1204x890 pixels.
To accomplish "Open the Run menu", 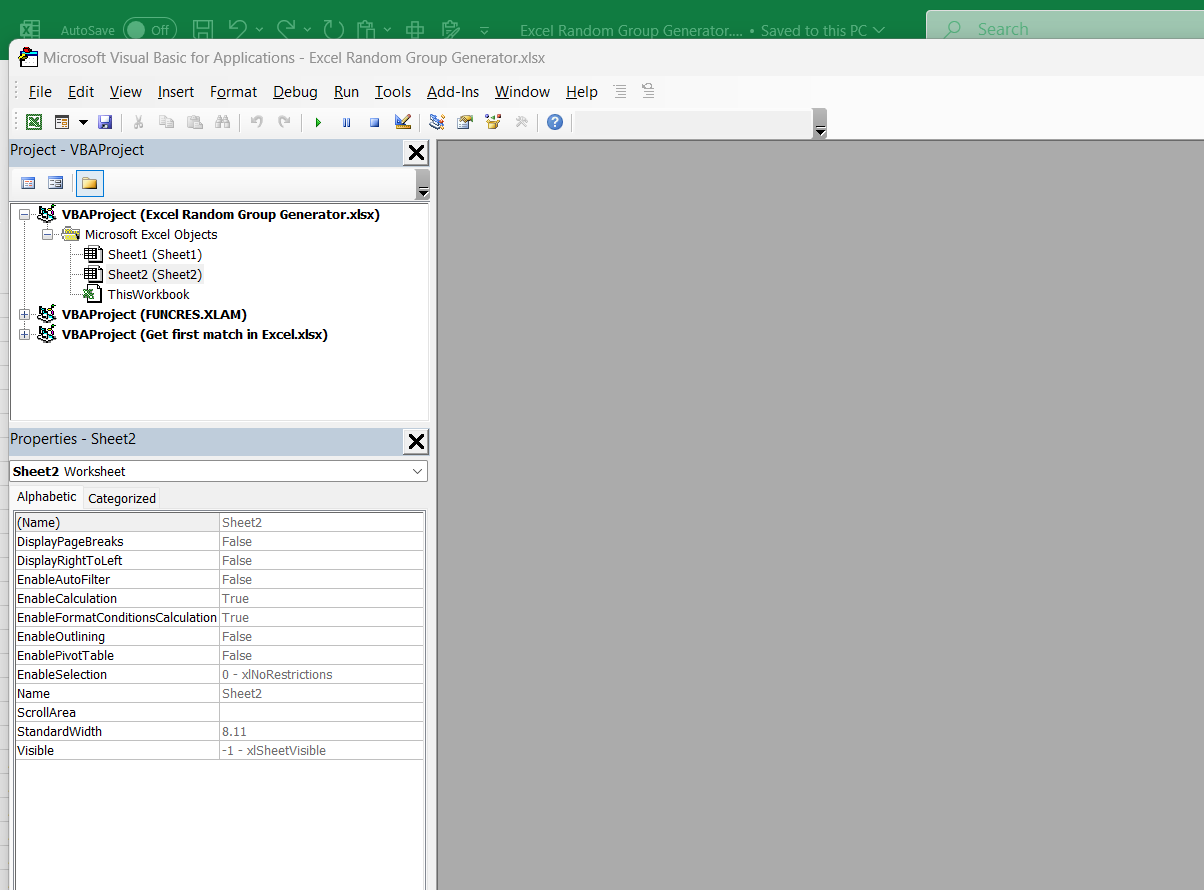I will (346, 91).
